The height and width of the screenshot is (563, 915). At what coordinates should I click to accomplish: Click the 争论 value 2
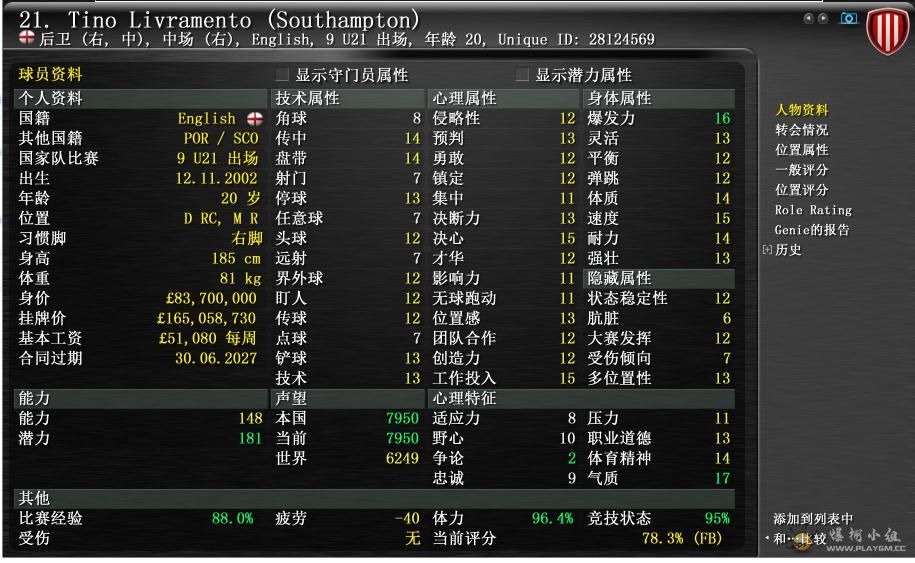point(572,458)
